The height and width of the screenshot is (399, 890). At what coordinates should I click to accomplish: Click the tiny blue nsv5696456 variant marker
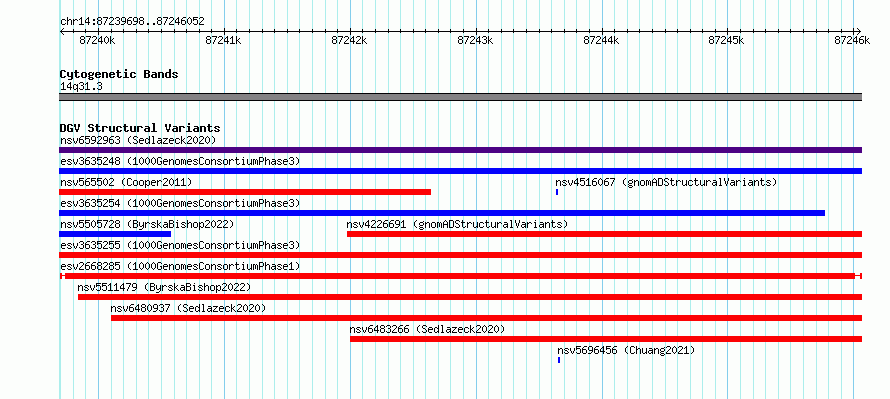559,360
